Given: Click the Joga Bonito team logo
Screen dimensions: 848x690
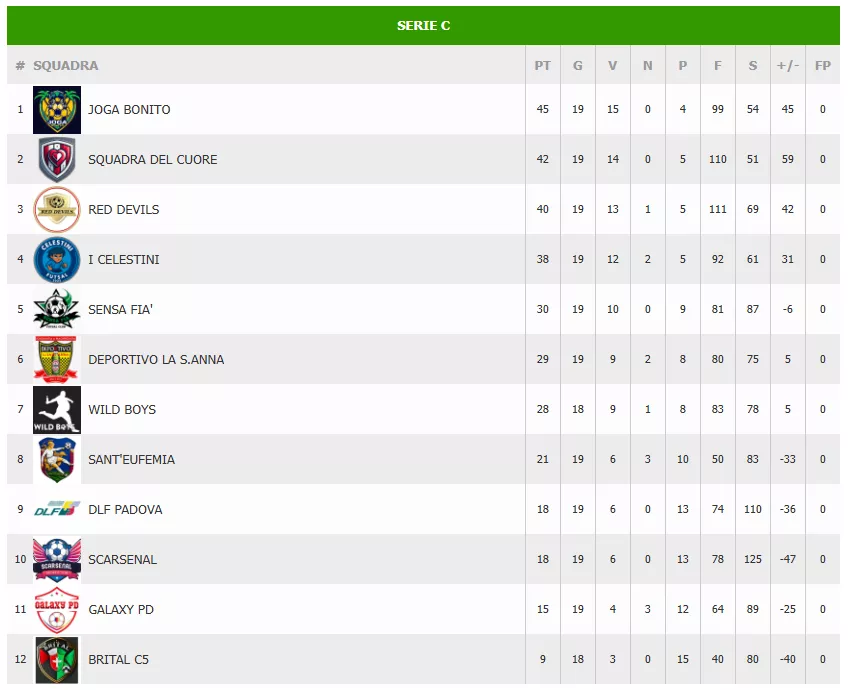Looking at the screenshot, I should click(x=57, y=110).
